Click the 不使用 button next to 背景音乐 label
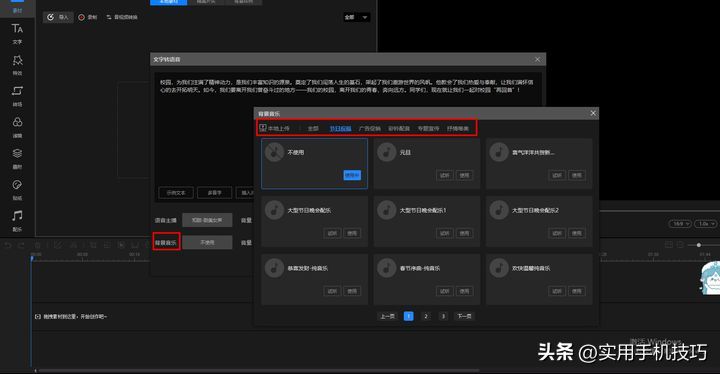Viewport: 720px width, 374px height. (207, 242)
